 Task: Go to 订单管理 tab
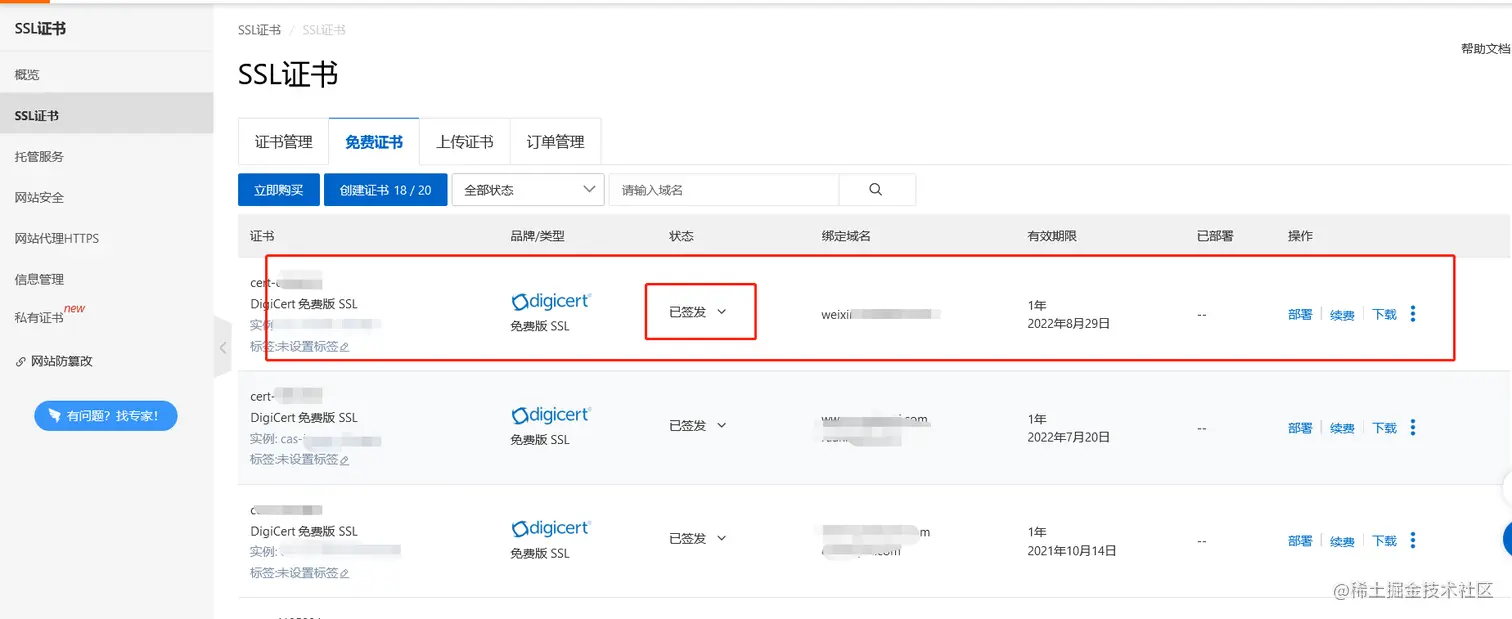pos(555,142)
